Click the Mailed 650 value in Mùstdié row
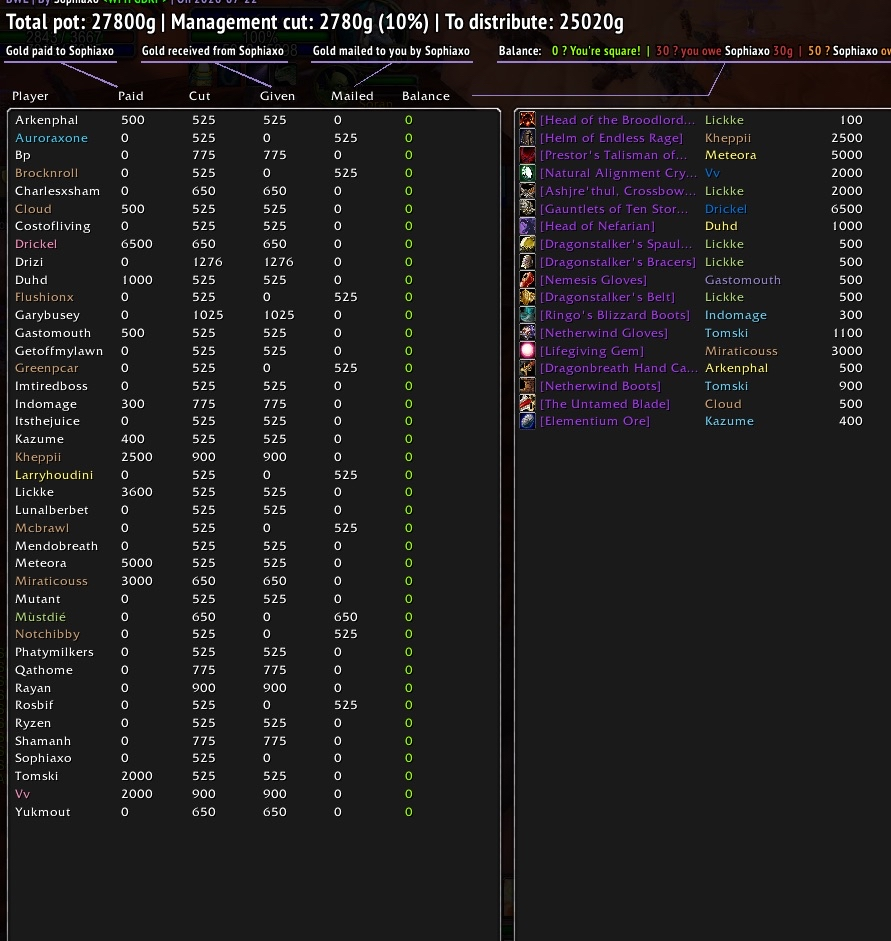The height and width of the screenshot is (941, 891). click(346, 617)
